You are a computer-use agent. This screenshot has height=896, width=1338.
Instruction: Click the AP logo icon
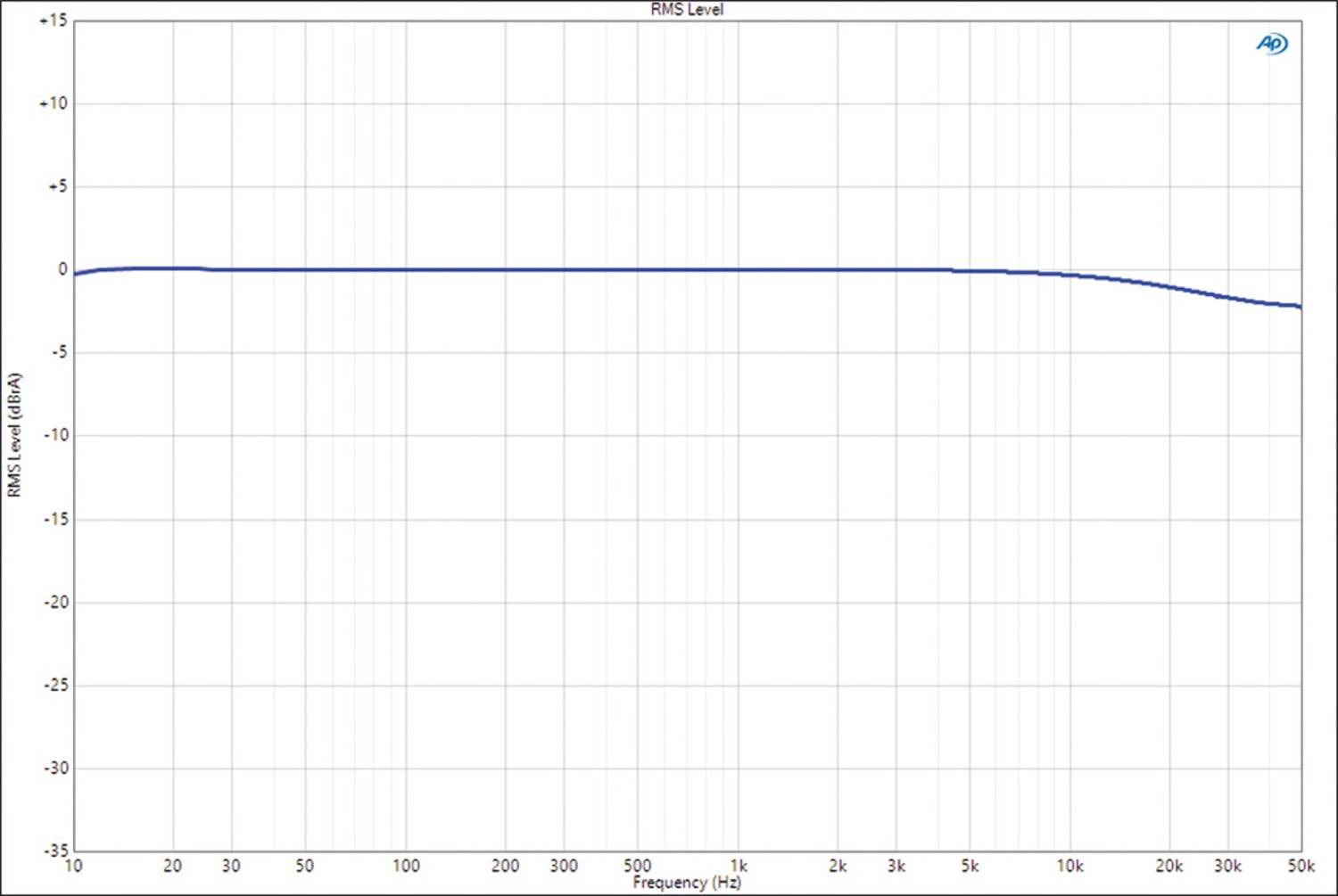[1272, 43]
